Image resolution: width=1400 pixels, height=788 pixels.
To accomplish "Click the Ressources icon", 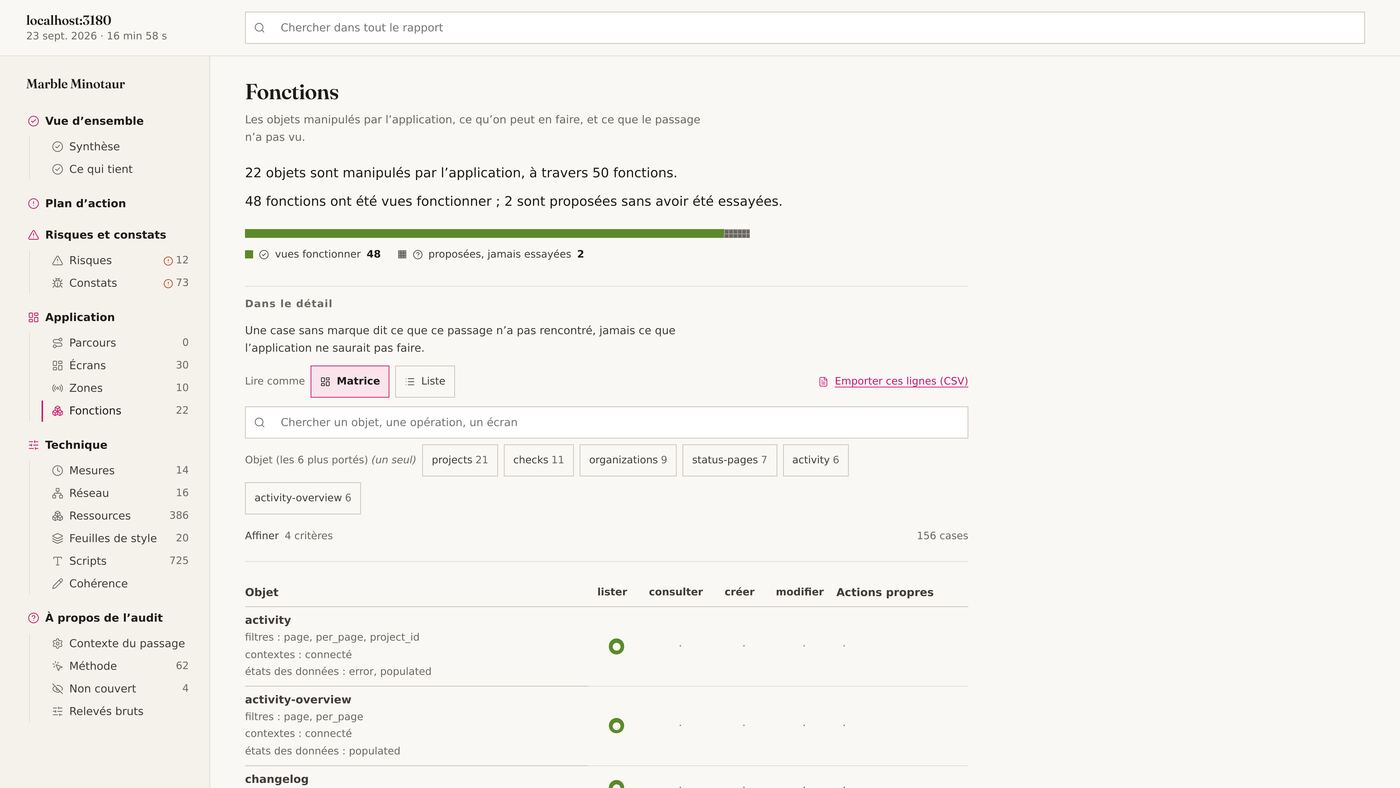I will click(57, 516).
